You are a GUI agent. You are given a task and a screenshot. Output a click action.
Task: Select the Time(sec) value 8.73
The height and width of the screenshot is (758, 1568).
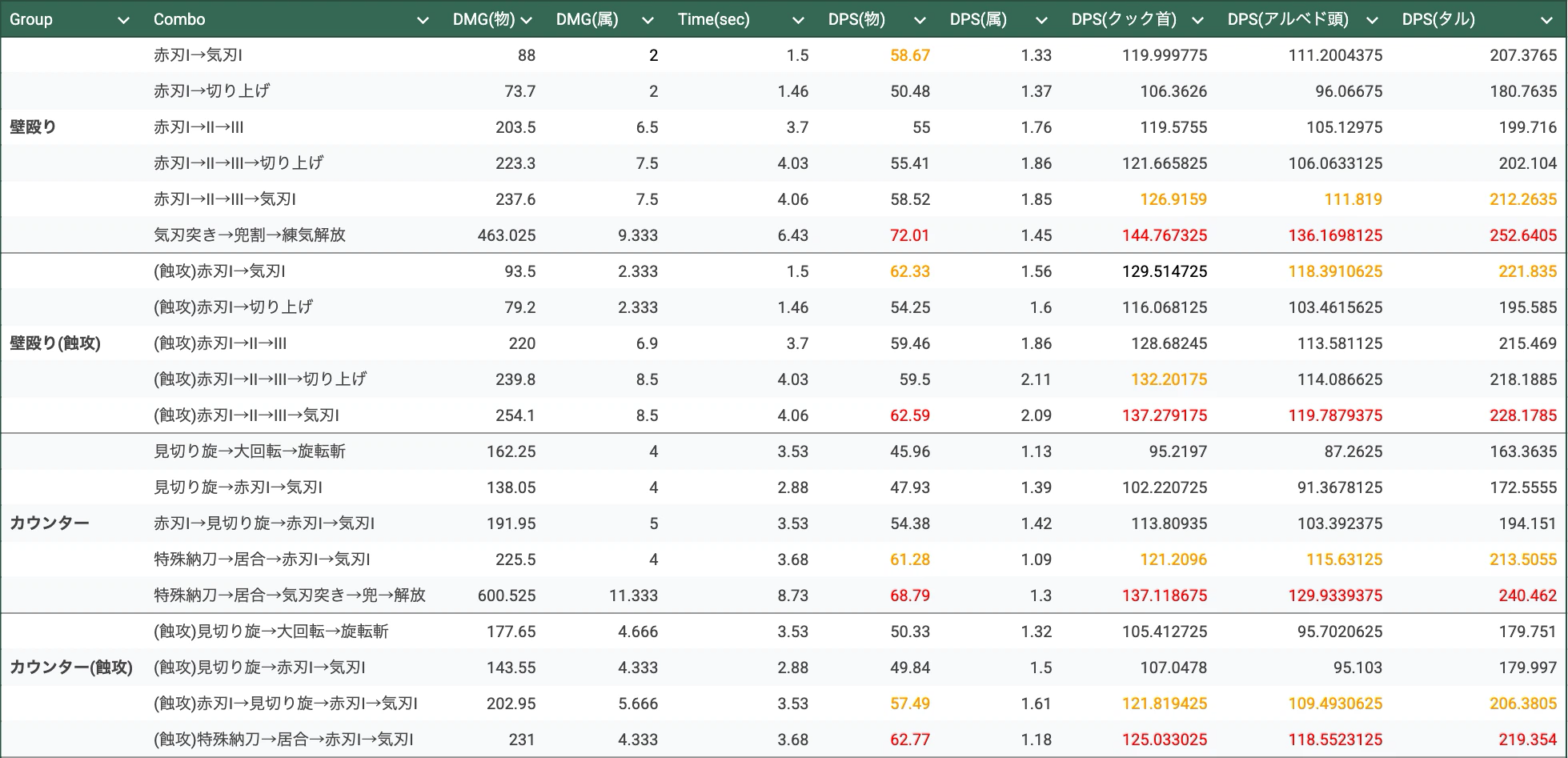793,596
